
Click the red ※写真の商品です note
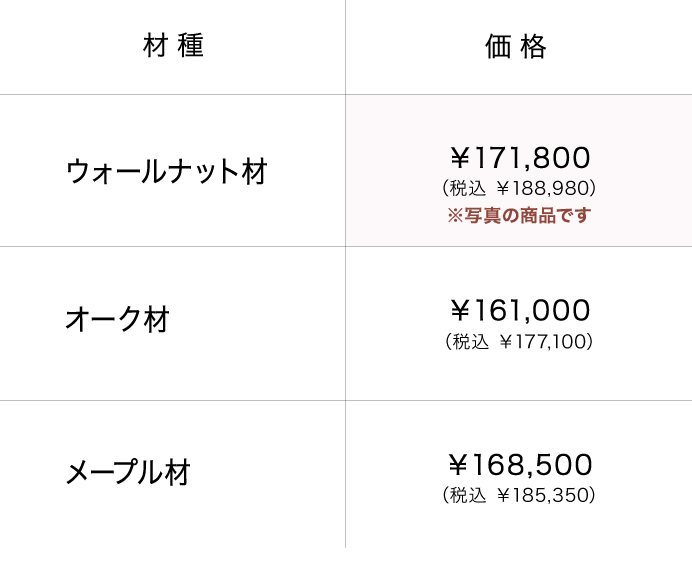[x=519, y=215]
